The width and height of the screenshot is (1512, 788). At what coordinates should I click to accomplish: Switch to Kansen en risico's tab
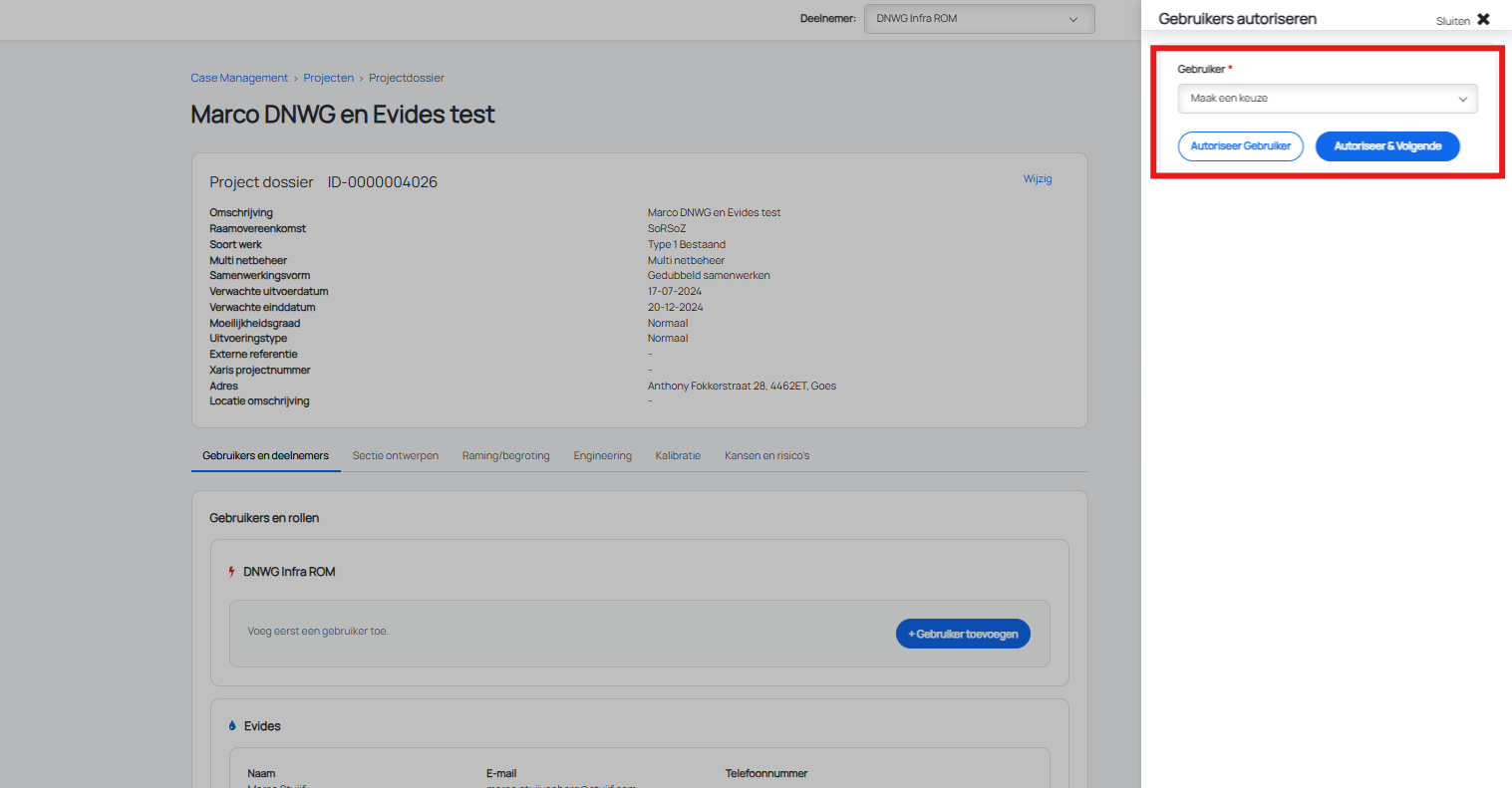[x=767, y=456]
